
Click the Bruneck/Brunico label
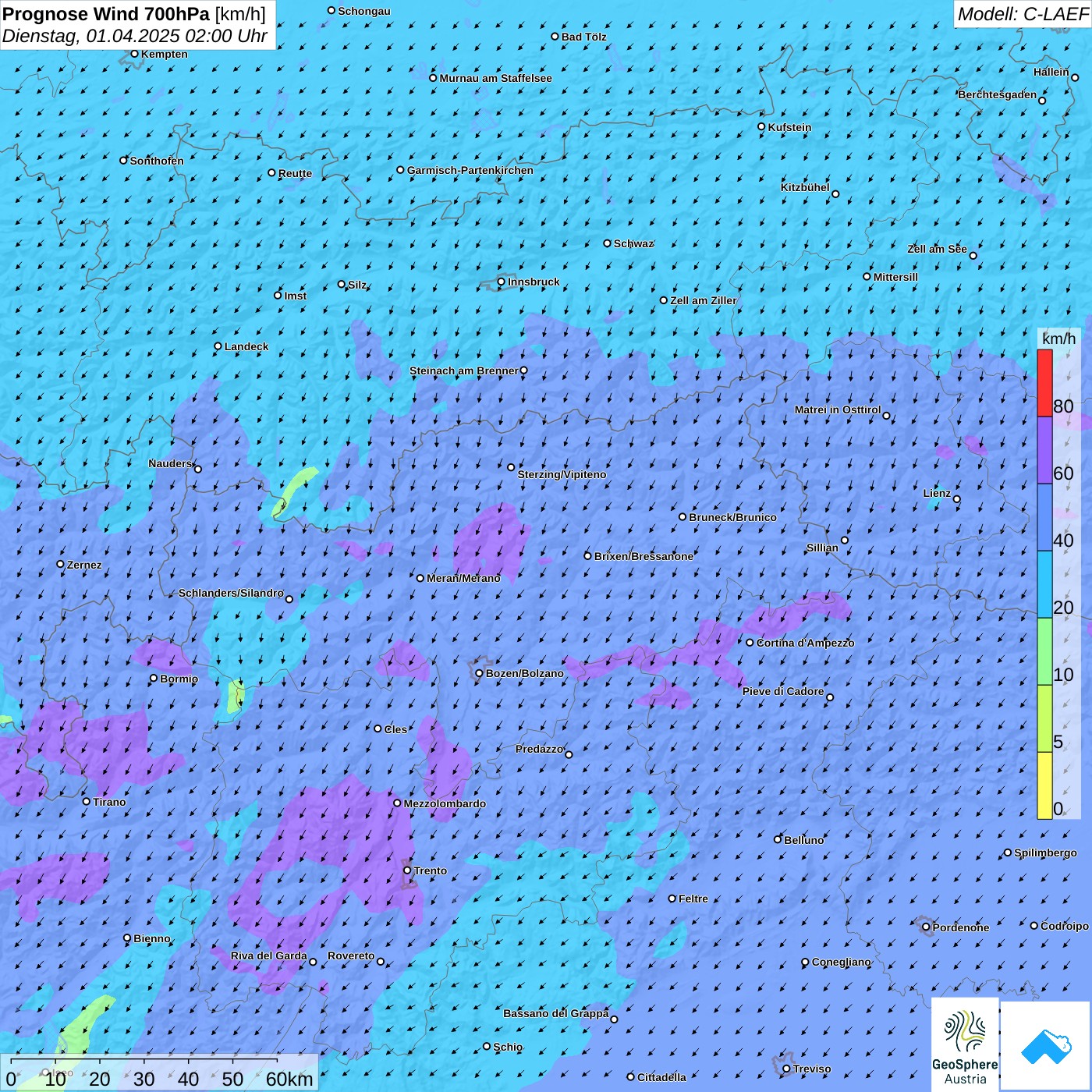(732, 517)
